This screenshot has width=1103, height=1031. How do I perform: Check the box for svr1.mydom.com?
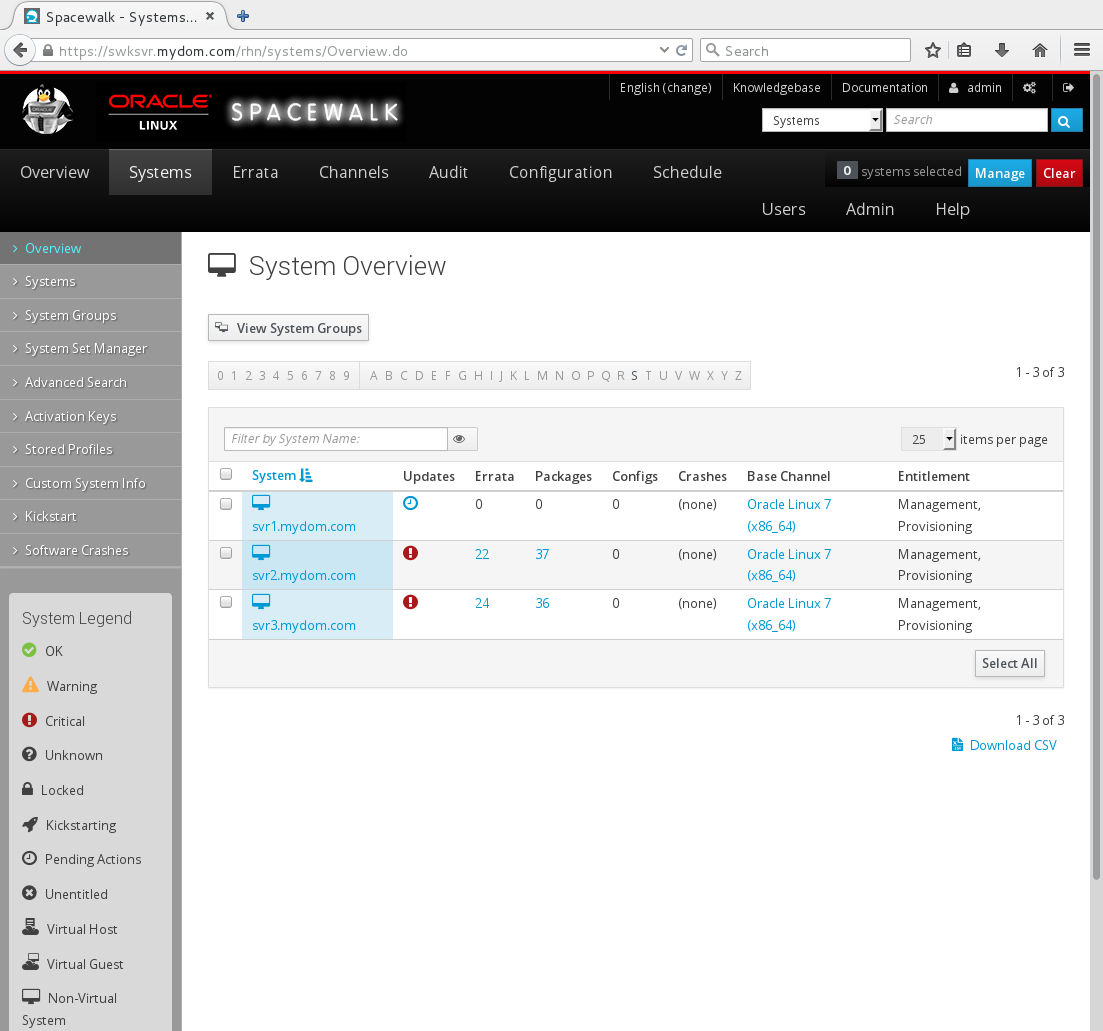[x=226, y=504]
